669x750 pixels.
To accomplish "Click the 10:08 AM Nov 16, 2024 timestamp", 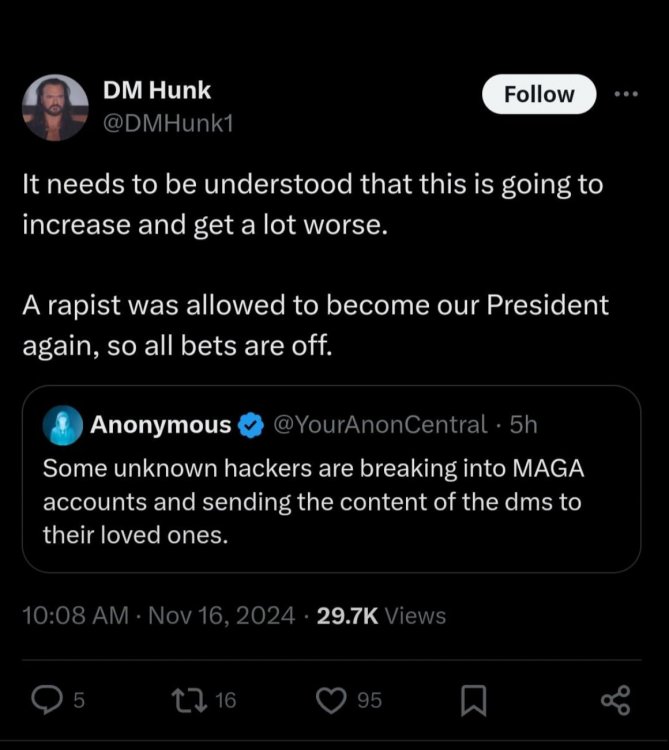I will pos(158,615).
